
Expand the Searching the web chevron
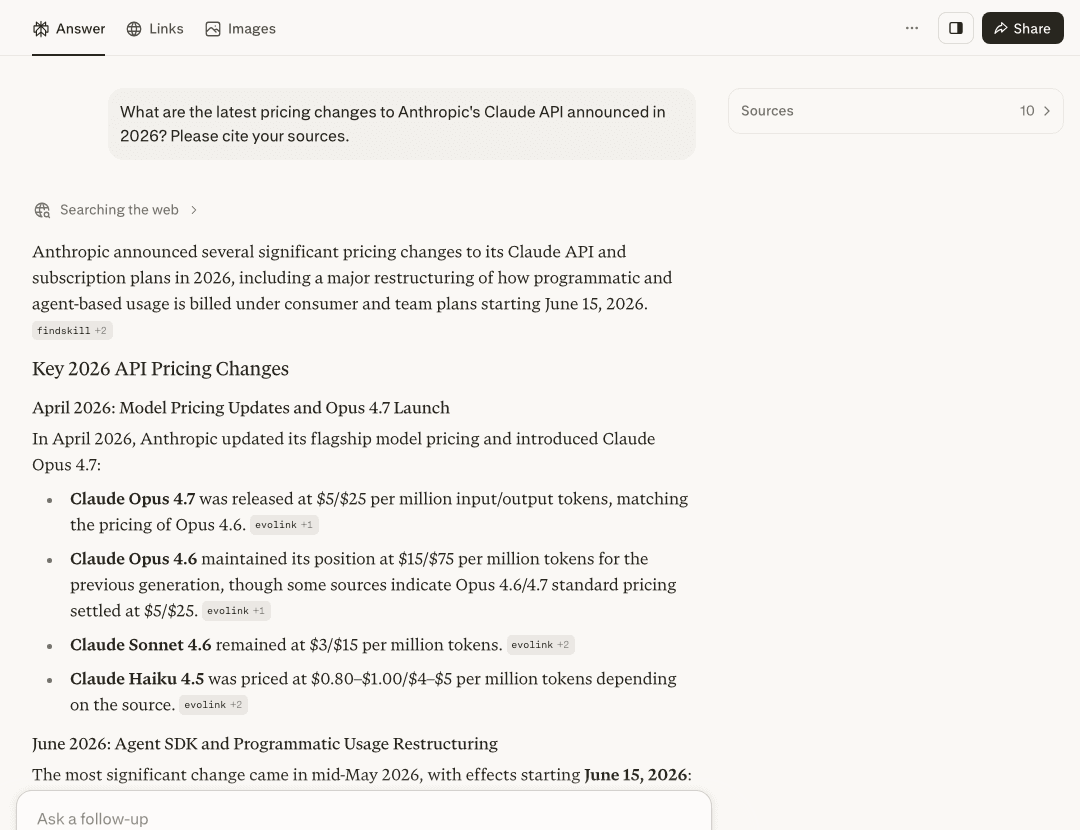[194, 210]
